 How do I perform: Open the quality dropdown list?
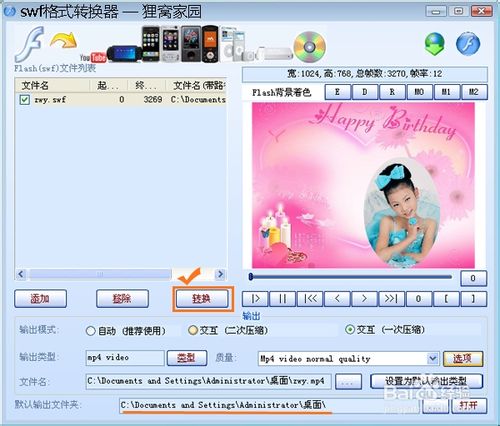[433, 359]
